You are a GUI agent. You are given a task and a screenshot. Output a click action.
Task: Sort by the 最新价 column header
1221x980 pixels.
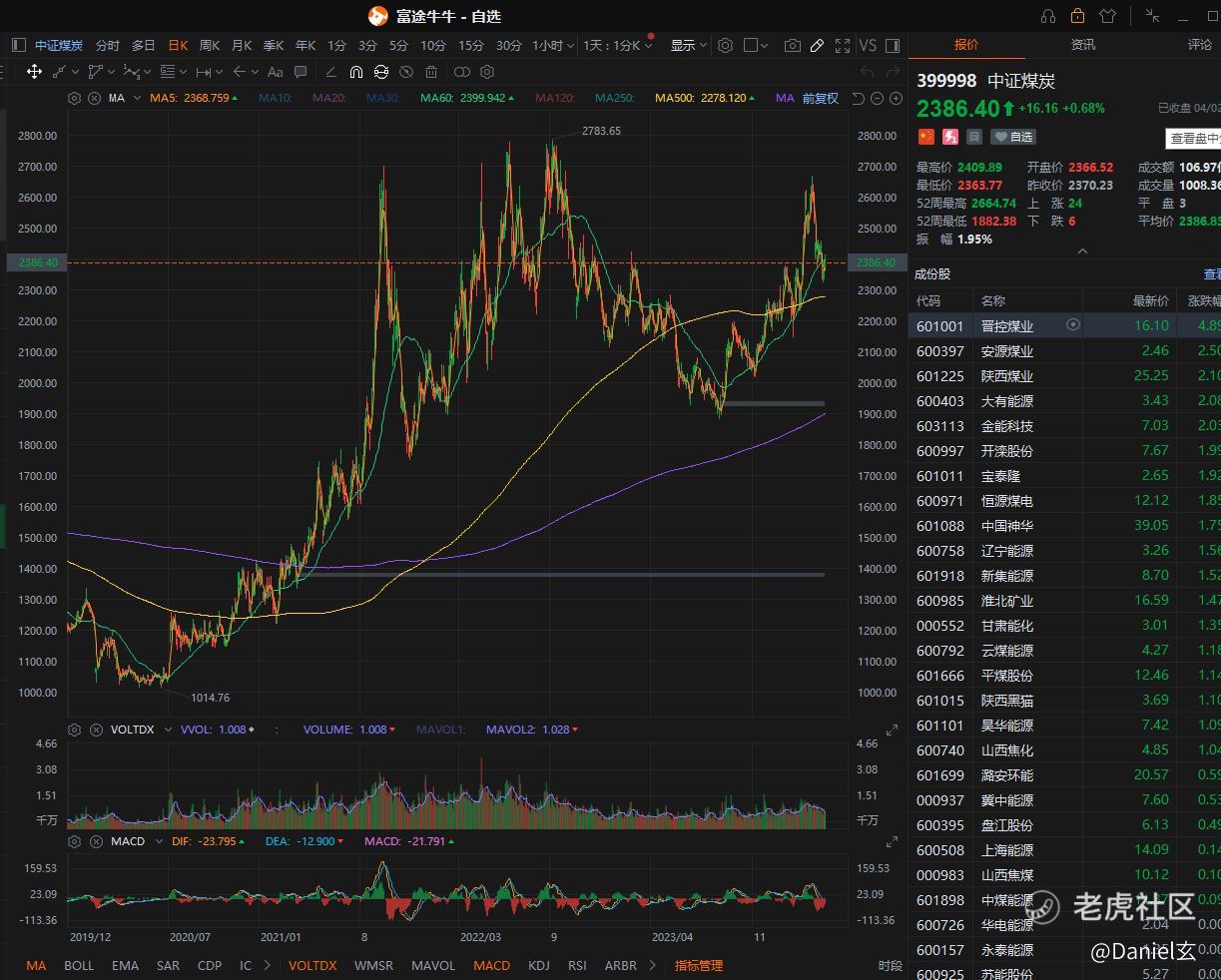[1150, 300]
